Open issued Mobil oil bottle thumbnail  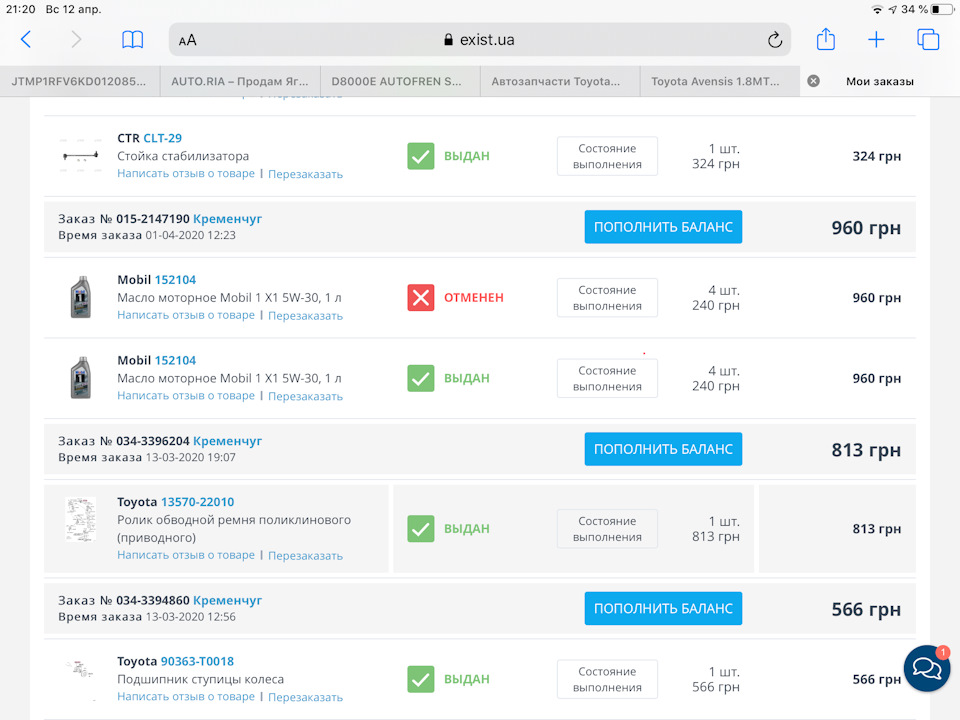(x=81, y=378)
